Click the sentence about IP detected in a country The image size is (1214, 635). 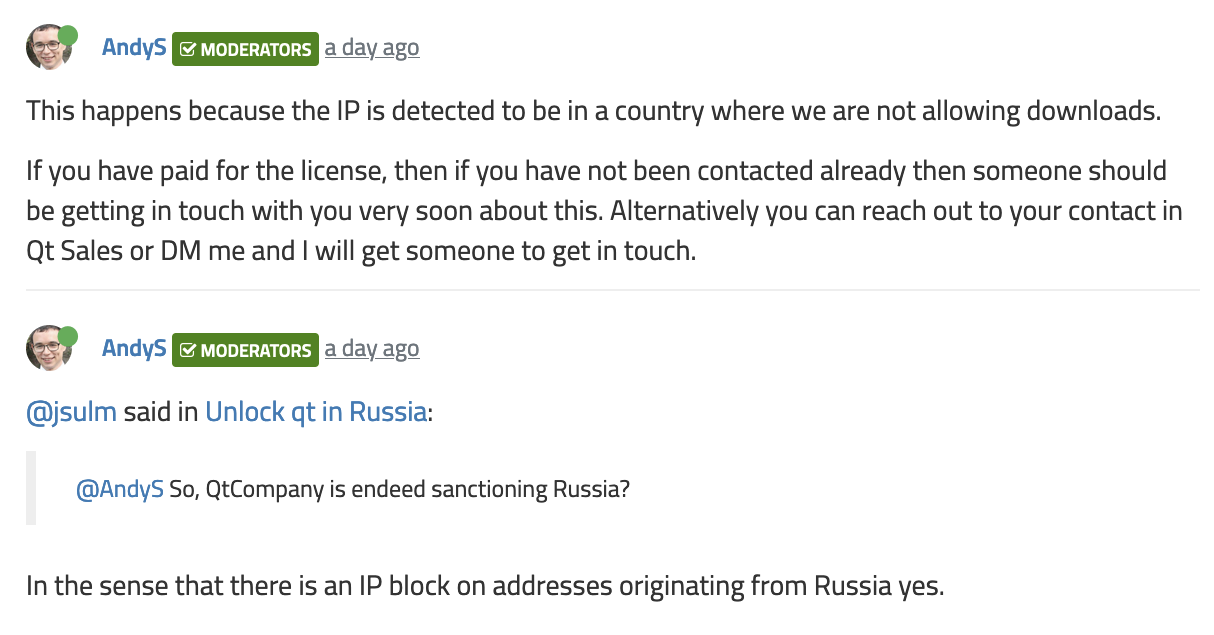594,110
